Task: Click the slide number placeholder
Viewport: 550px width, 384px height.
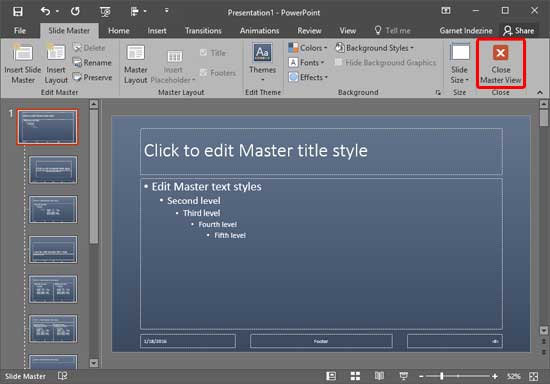Action: 455,341
